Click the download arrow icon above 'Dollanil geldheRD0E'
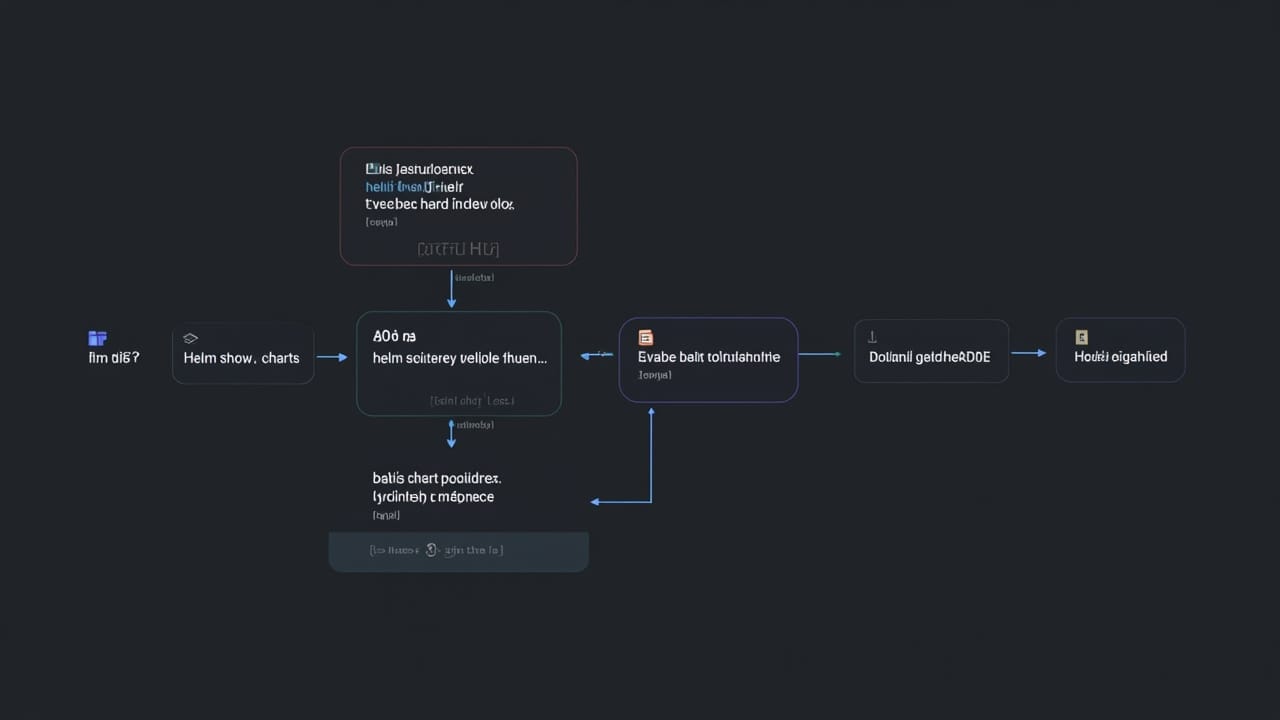The width and height of the screenshot is (1280, 720). (x=870, y=339)
